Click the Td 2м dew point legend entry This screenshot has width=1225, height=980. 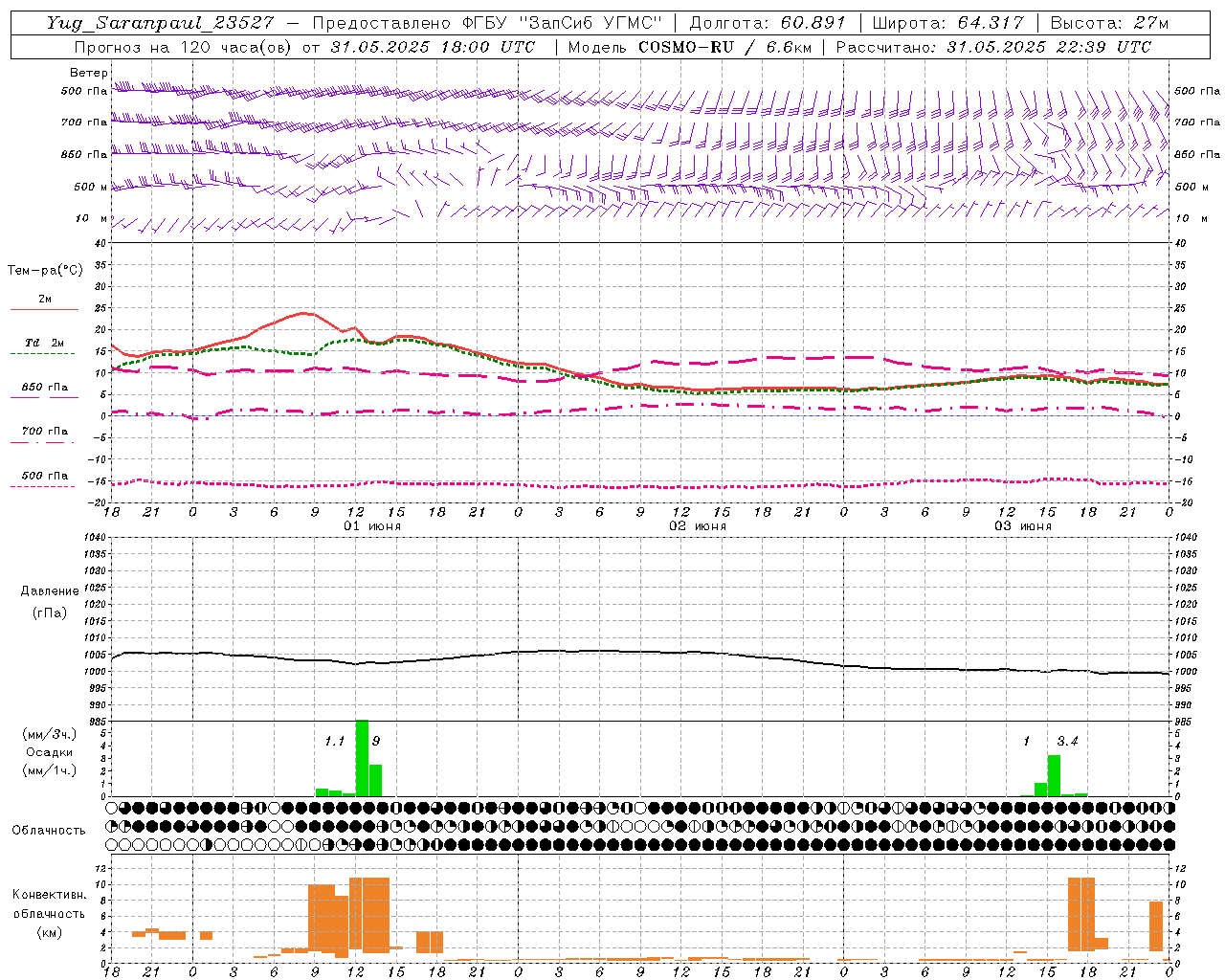(44, 343)
